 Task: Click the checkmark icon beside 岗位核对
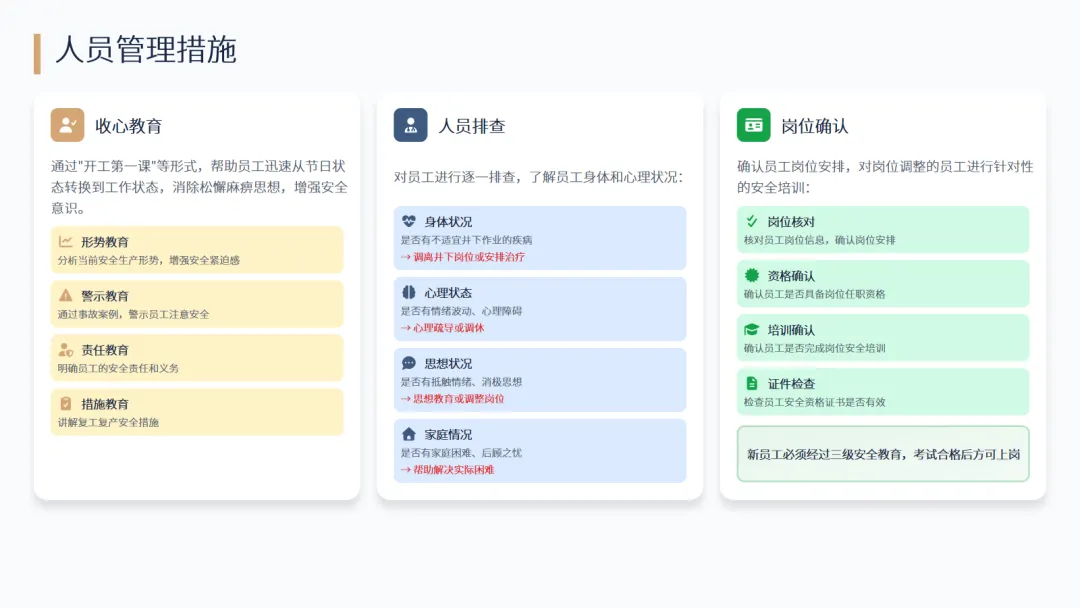[752, 221]
